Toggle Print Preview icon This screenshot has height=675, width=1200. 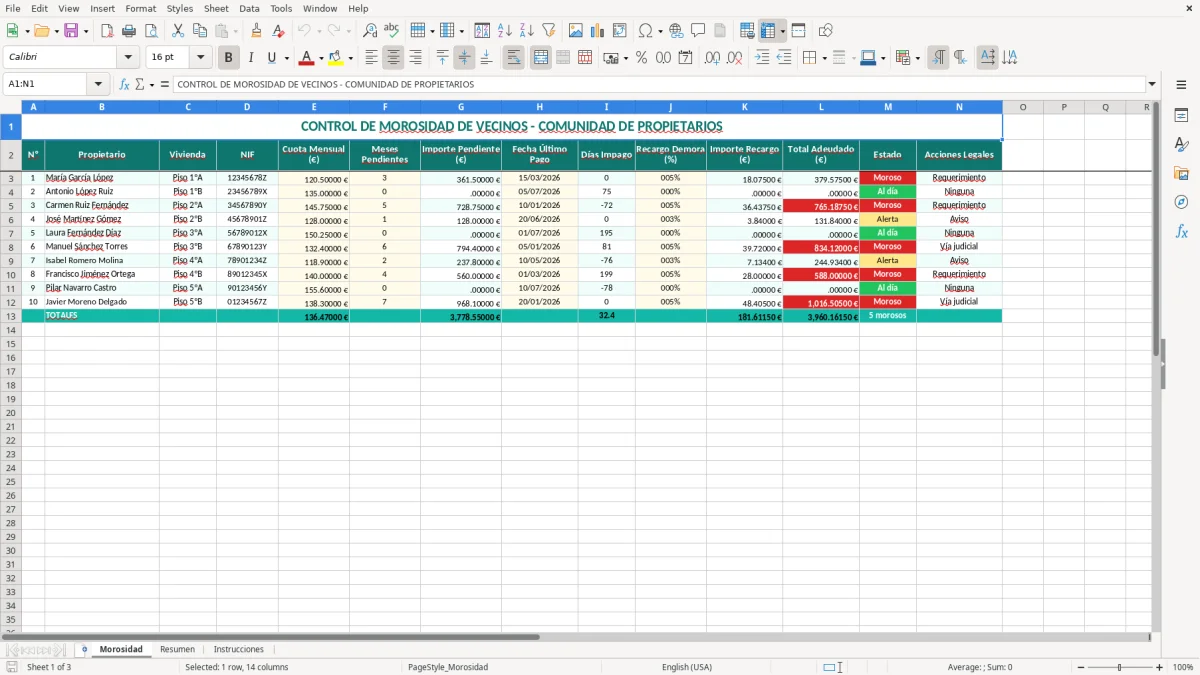(x=151, y=31)
